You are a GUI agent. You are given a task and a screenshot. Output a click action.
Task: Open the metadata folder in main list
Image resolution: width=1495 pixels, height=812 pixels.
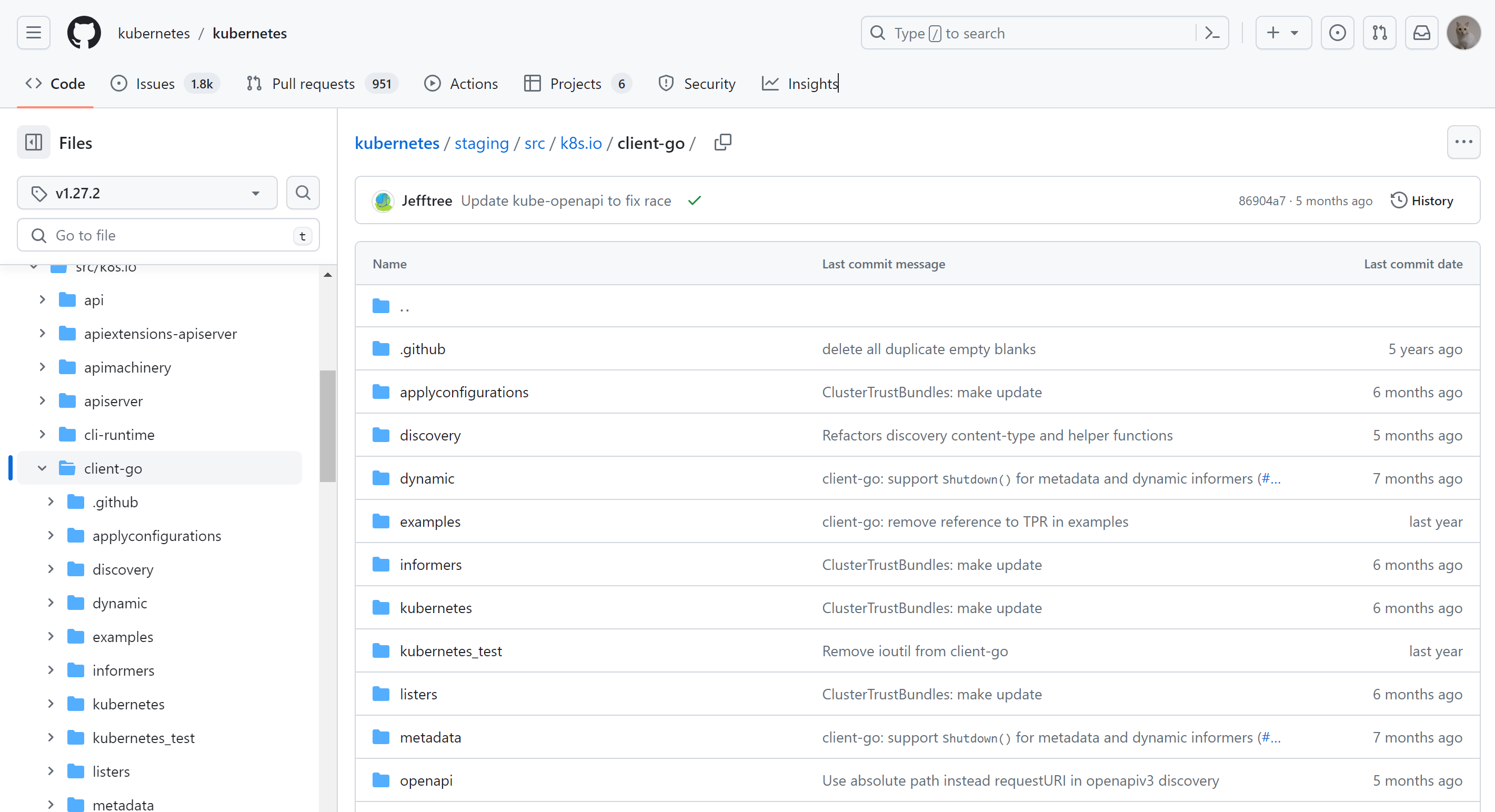pyautogui.click(x=430, y=737)
